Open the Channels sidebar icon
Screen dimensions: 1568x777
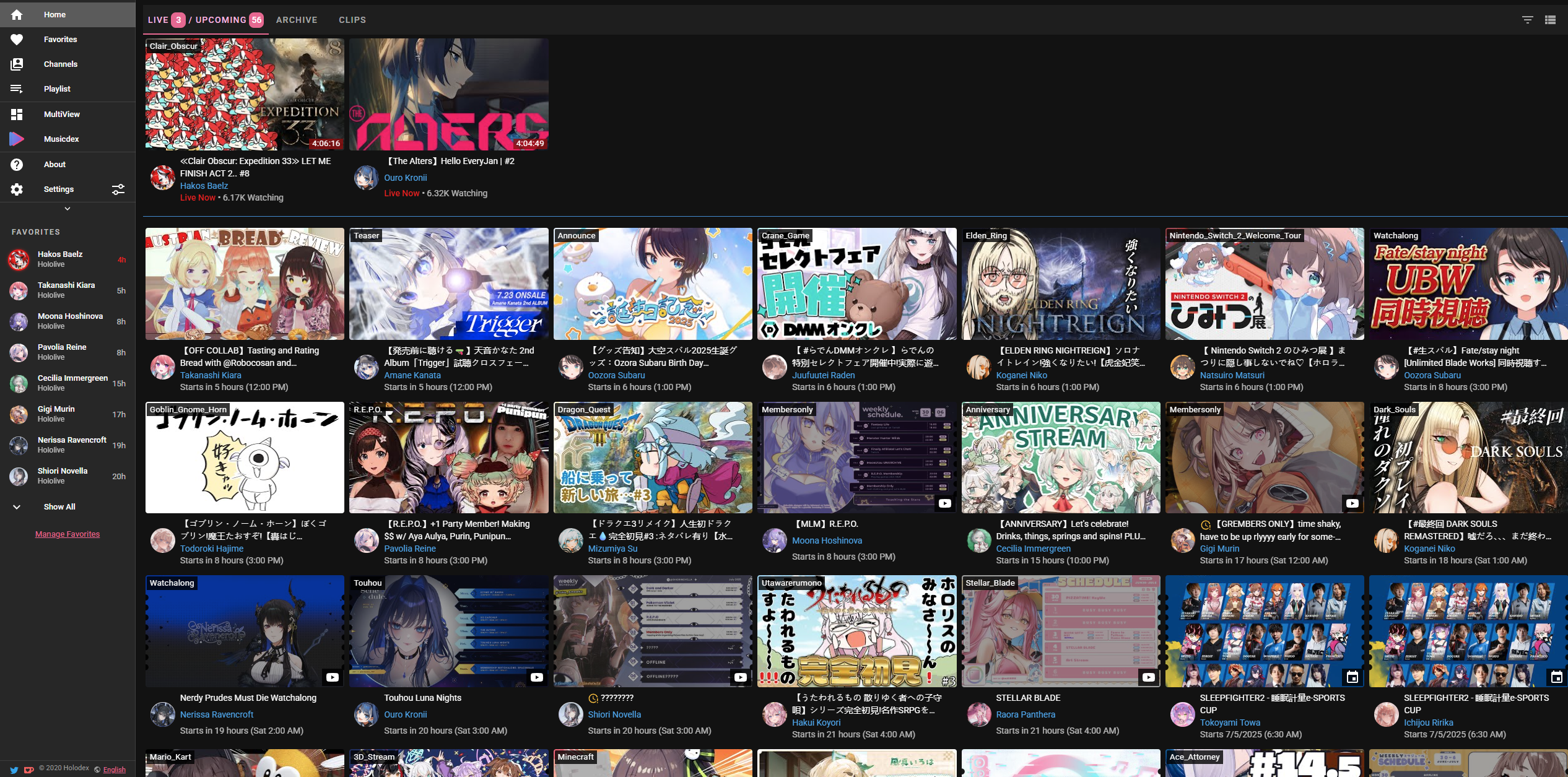17,64
